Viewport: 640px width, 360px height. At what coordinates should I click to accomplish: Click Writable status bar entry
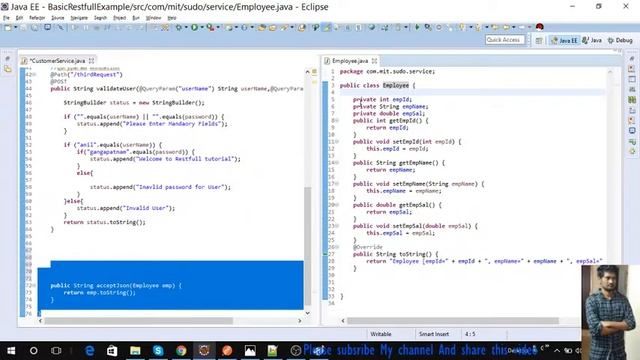click(x=380, y=334)
